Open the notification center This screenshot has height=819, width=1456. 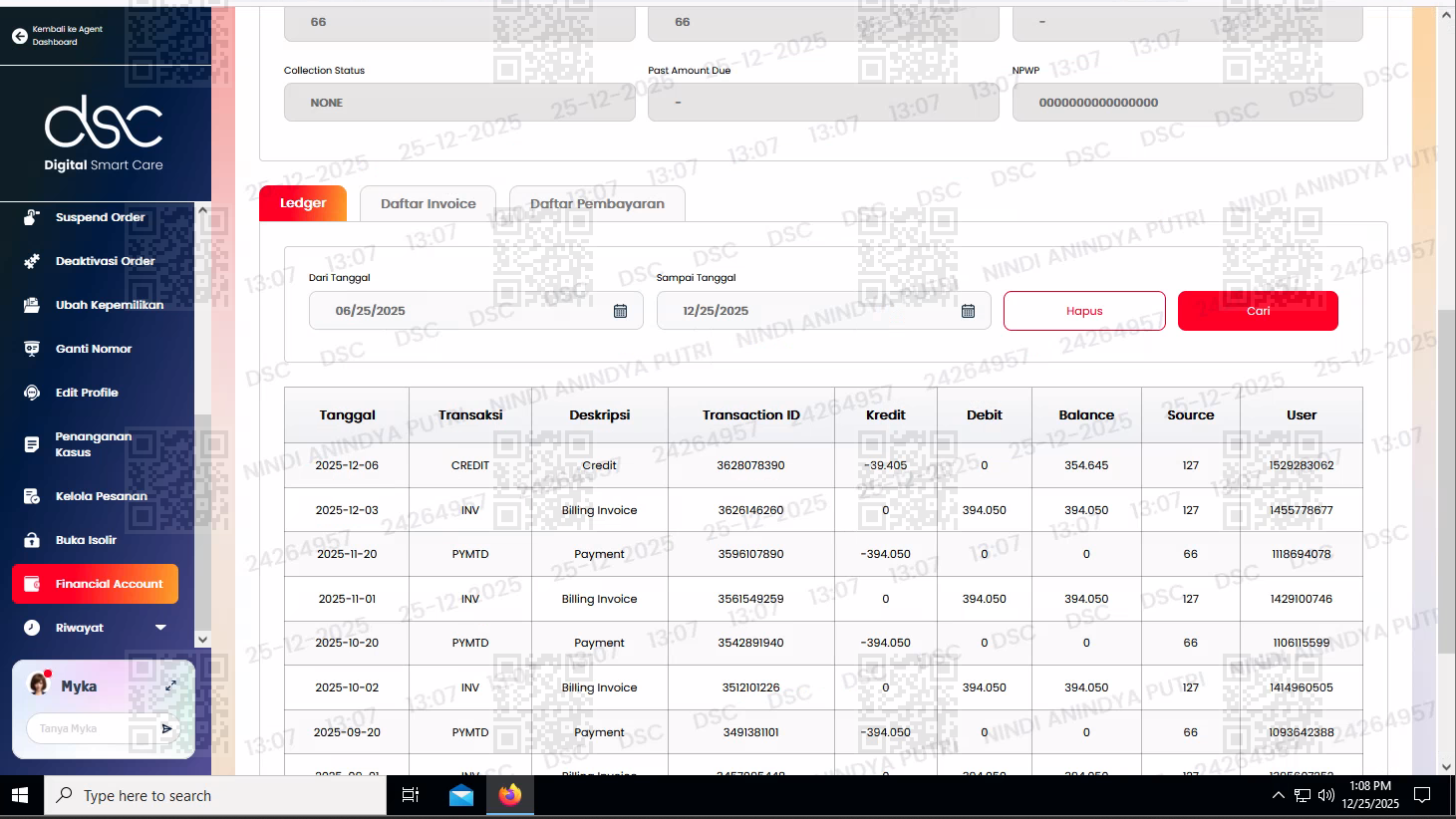(x=1422, y=795)
